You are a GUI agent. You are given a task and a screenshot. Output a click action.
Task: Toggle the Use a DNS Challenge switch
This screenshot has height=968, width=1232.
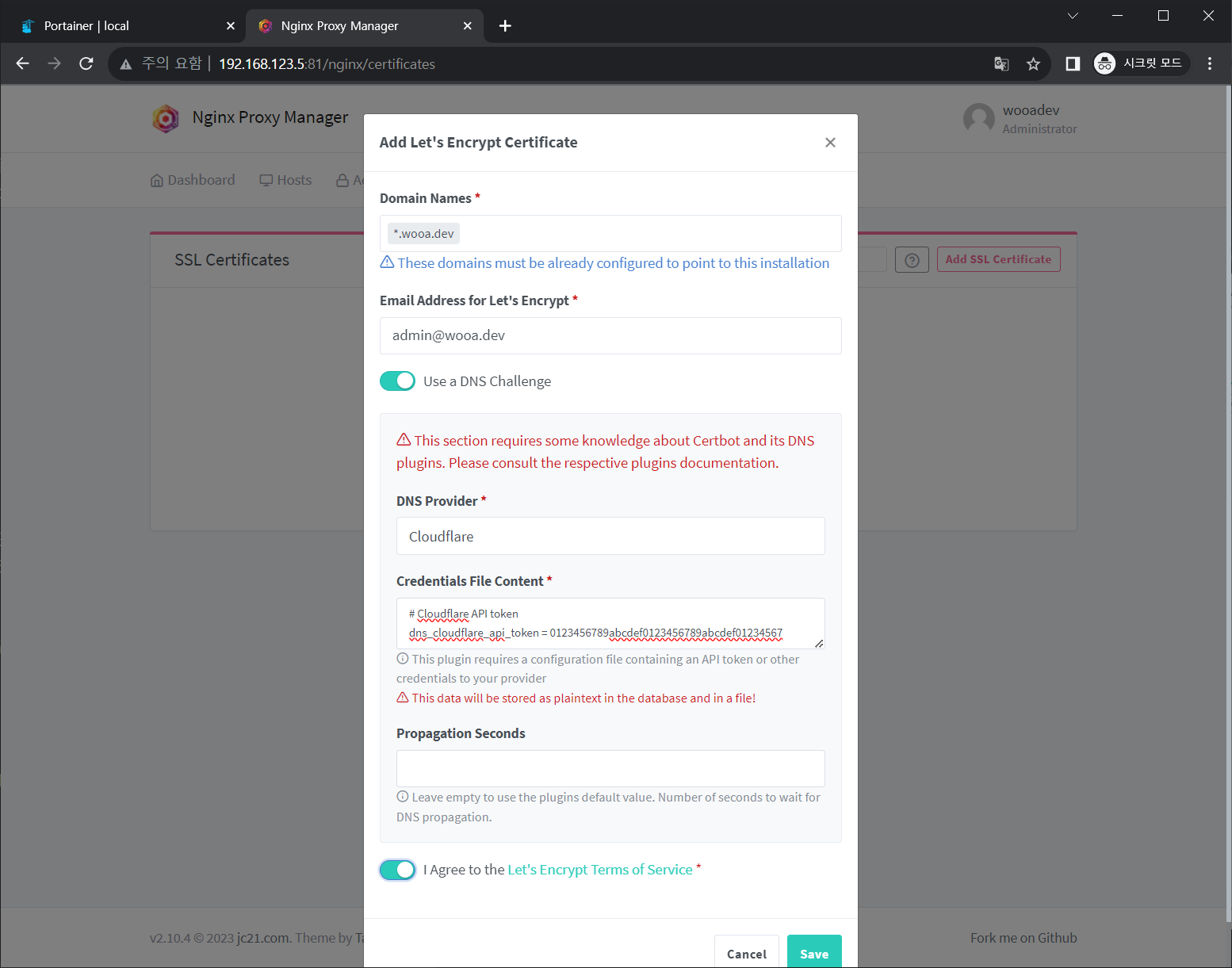click(x=397, y=381)
